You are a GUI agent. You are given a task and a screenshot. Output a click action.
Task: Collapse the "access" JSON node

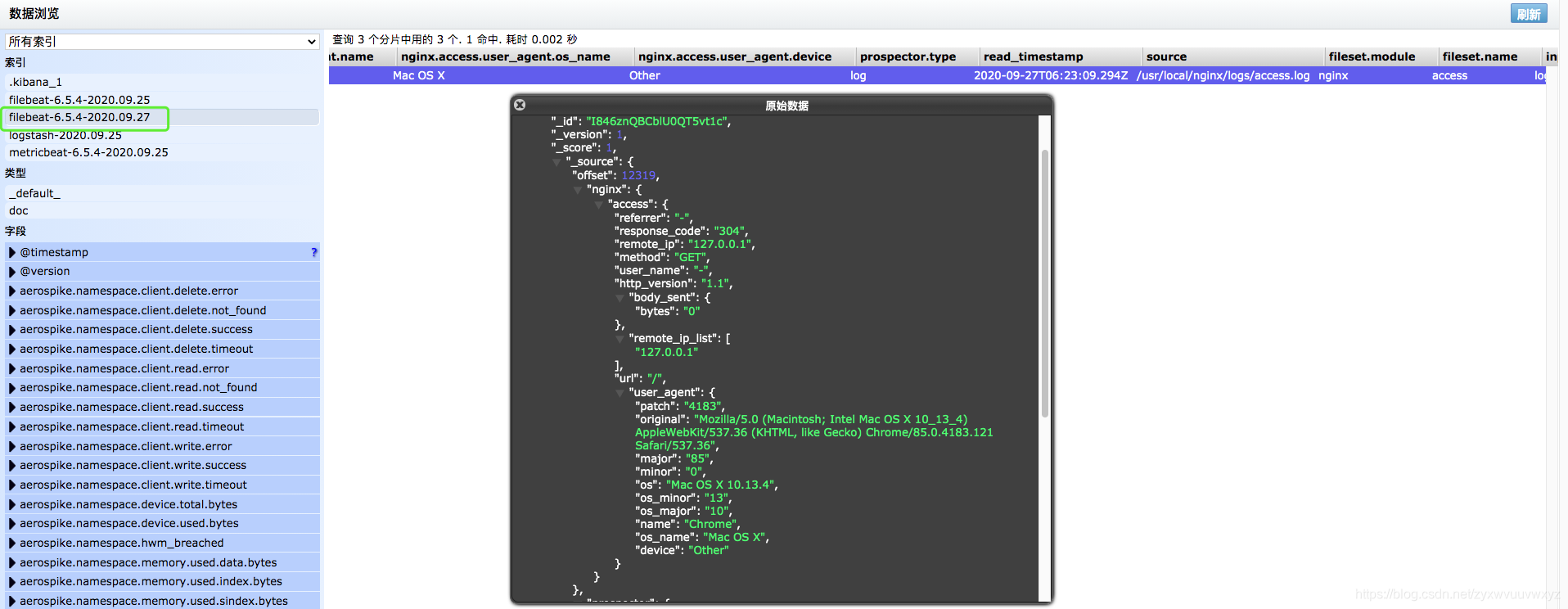[599, 205]
